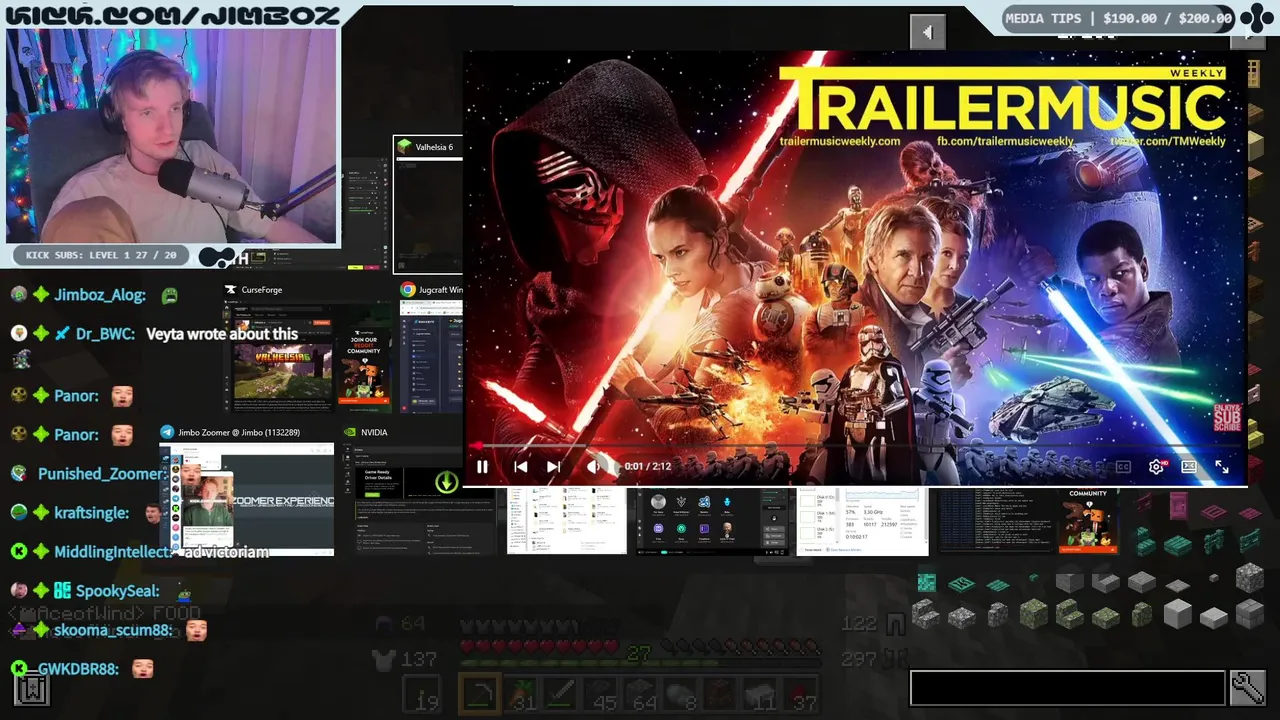Select the teal warped planks block
The image size is (1280, 720).
click(927, 582)
